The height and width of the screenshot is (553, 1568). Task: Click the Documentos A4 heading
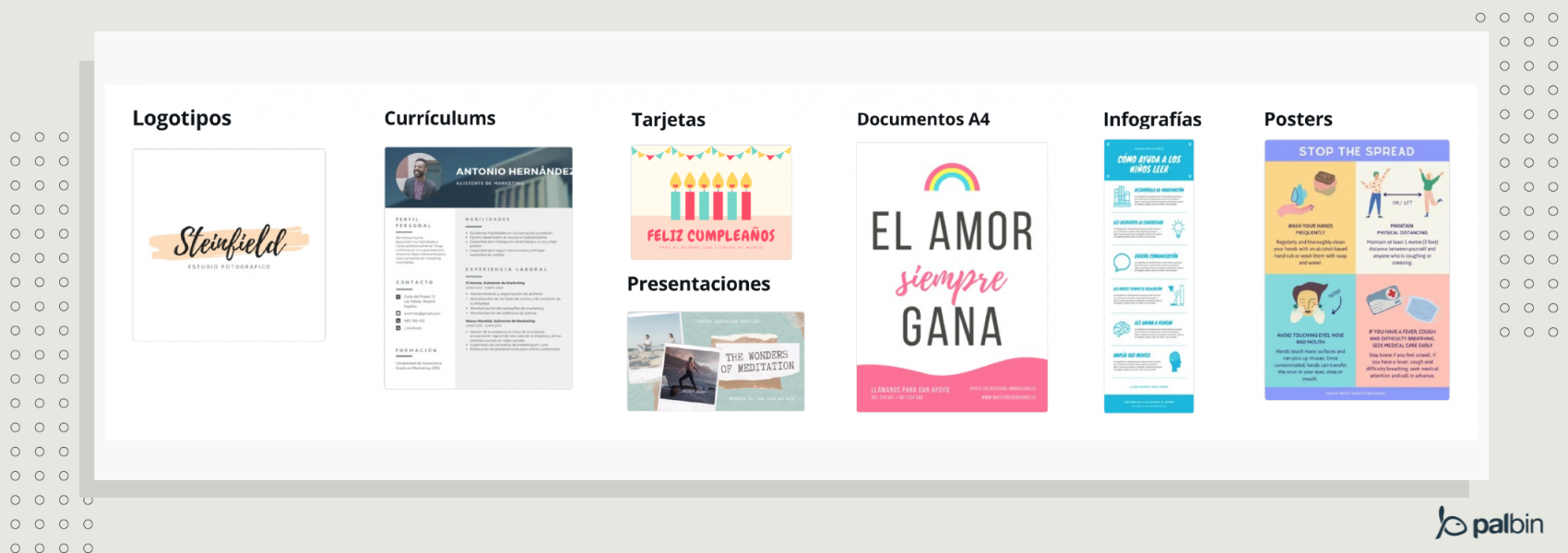[923, 119]
